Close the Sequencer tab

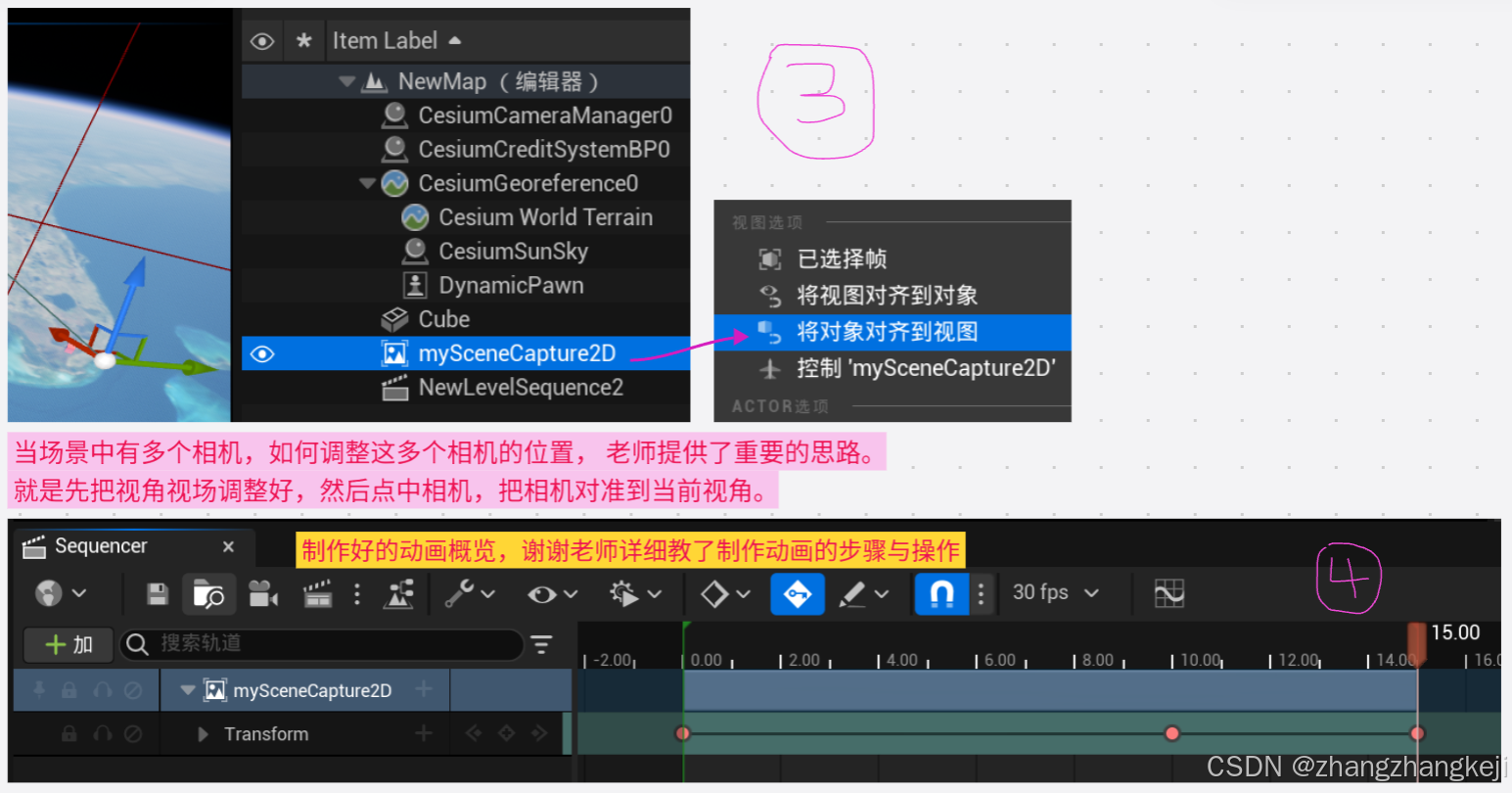pyautogui.click(x=228, y=547)
